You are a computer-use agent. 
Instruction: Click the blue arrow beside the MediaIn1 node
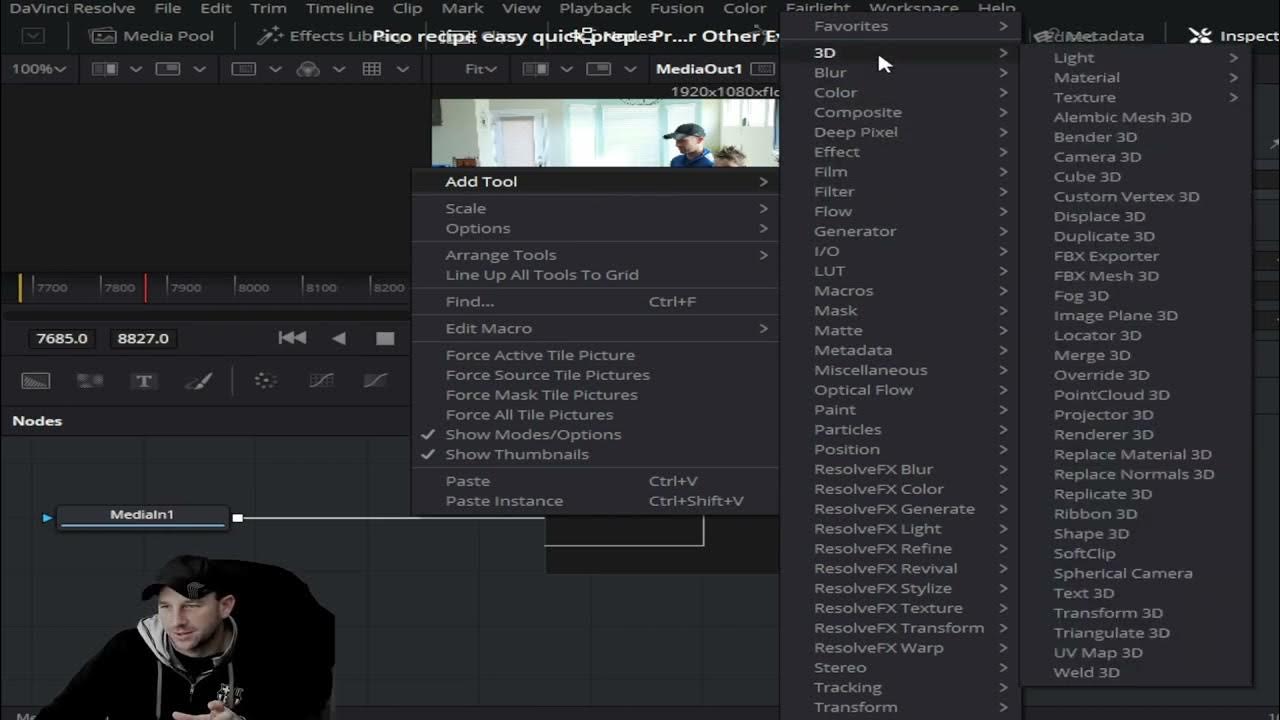coord(47,518)
